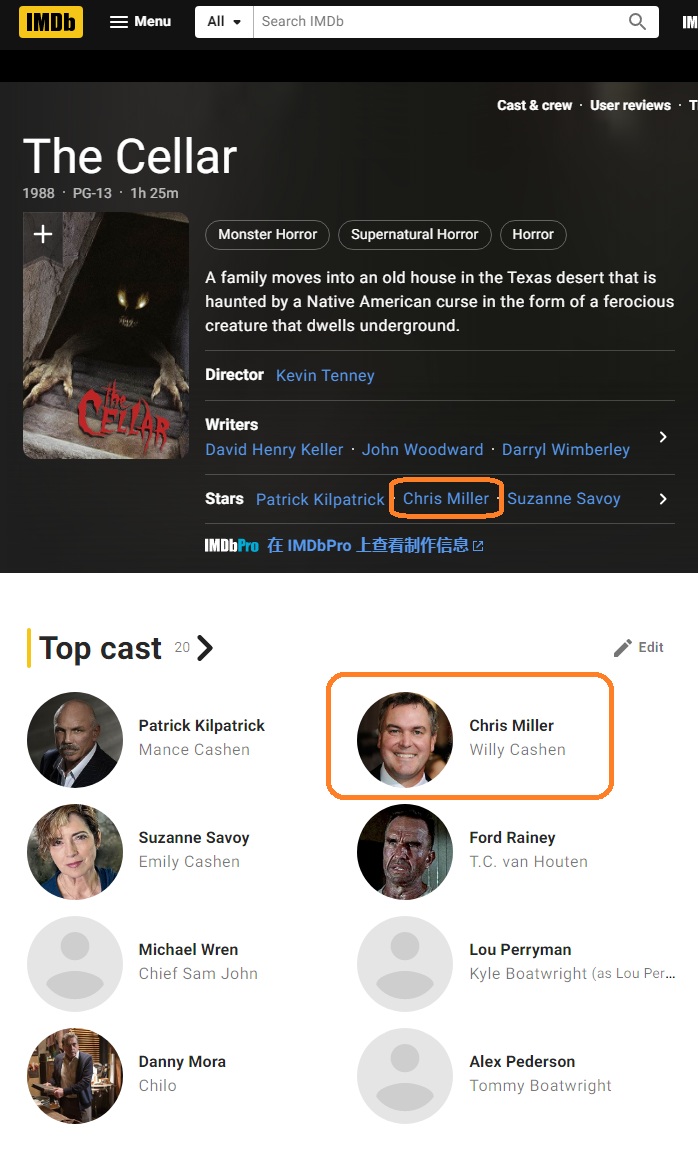Submit search with magnifier icon
Image resolution: width=698 pixels, height=1149 pixels.
(x=637, y=21)
